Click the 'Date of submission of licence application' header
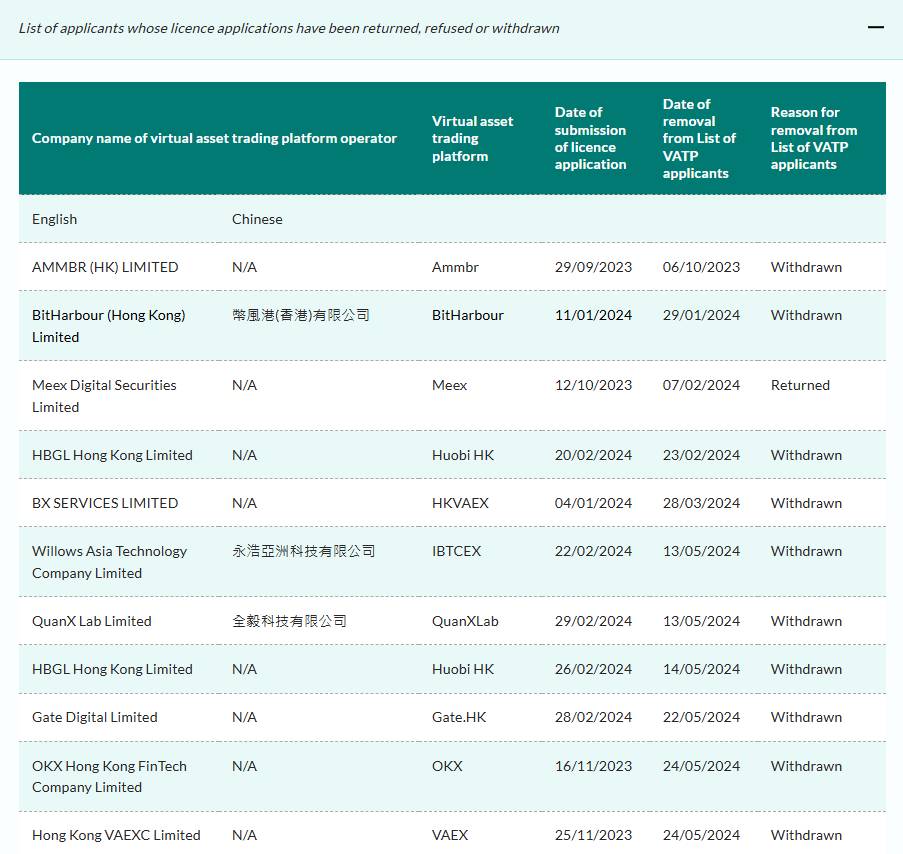903x854 pixels. click(x=590, y=138)
